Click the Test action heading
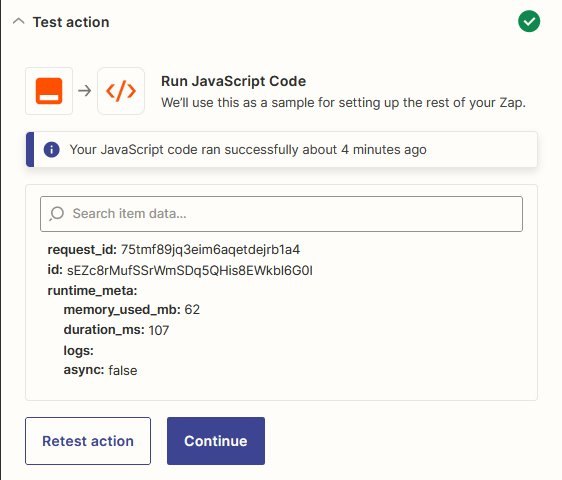 [x=71, y=22]
